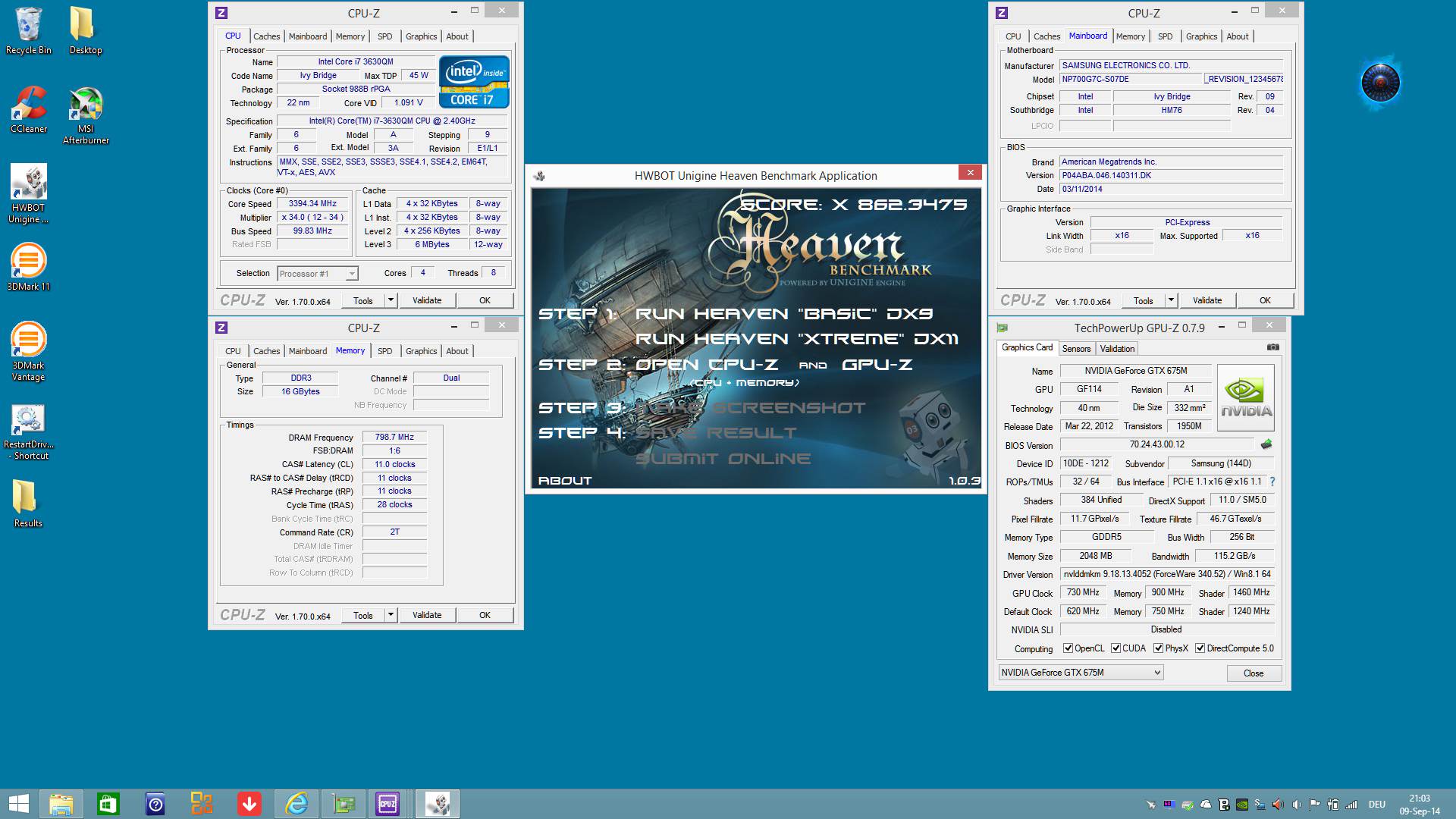1456x819 pixels.
Task: Open the red download arrow taskbar app
Action: pos(249,804)
